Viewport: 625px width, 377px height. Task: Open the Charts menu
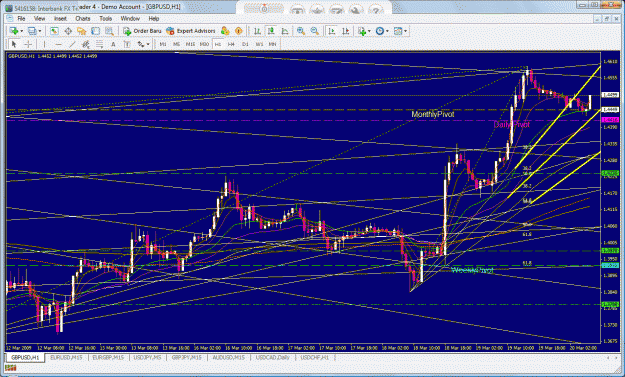click(83, 19)
